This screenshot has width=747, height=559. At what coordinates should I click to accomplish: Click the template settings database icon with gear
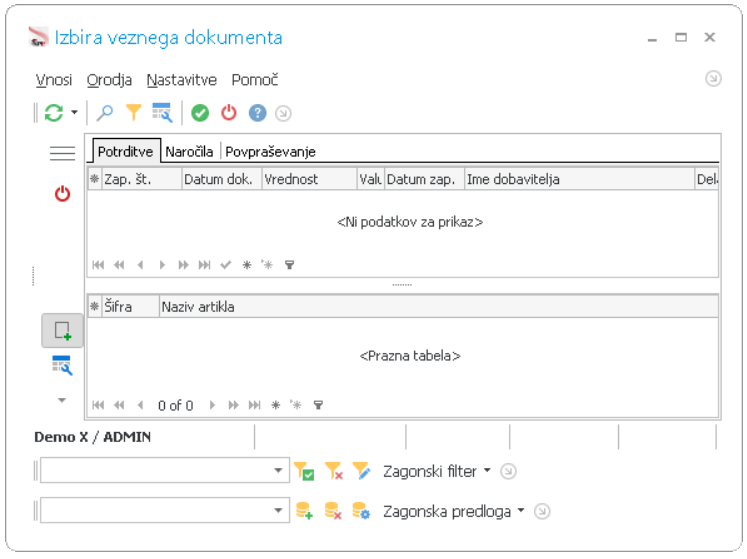click(x=361, y=511)
